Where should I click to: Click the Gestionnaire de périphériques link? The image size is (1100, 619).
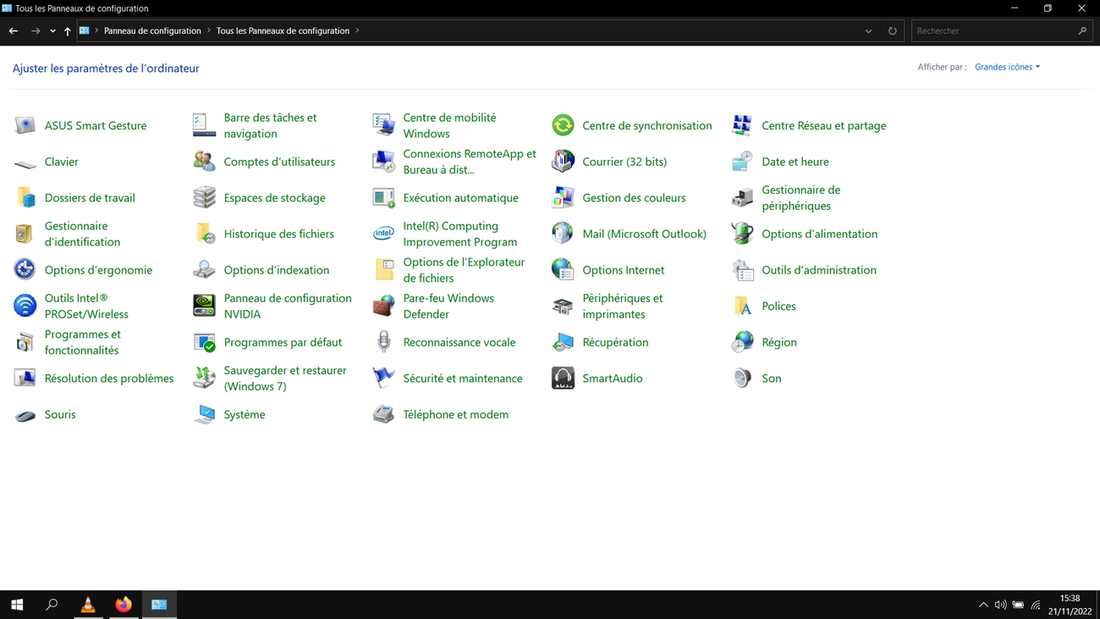tap(801, 198)
